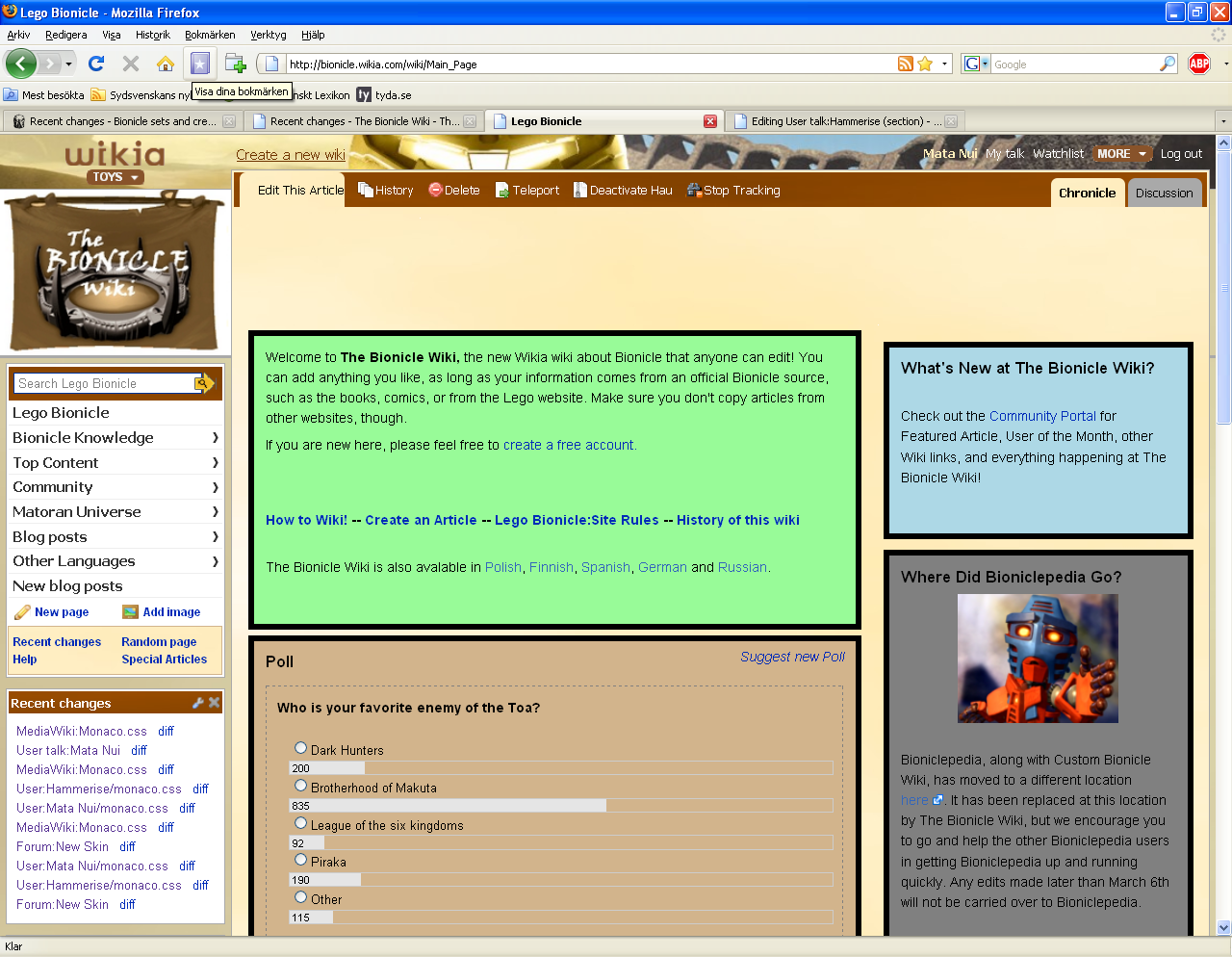1232x957 pixels.
Task: Click the Piraka poll result bar
Action: coord(561,880)
